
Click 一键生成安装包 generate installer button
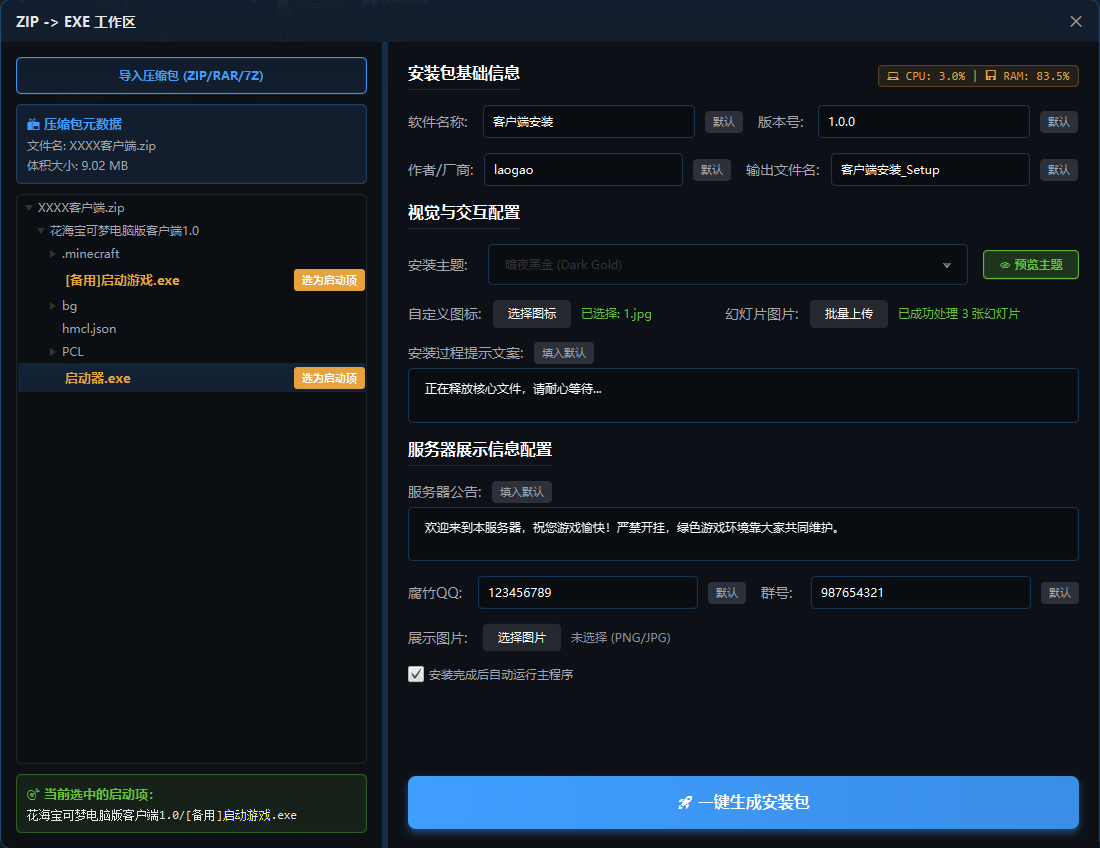743,802
